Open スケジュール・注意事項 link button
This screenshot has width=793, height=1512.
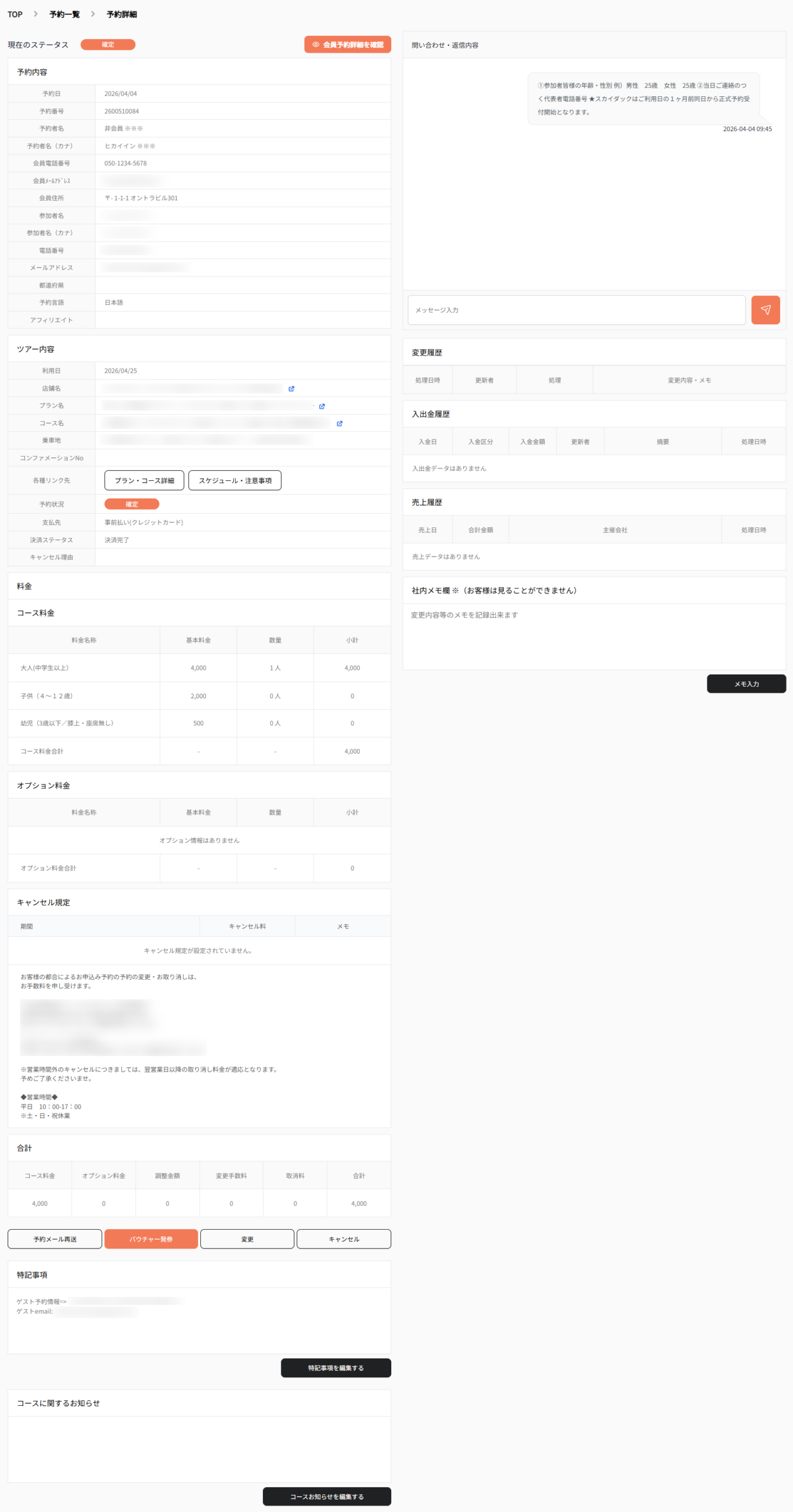point(235,481)
